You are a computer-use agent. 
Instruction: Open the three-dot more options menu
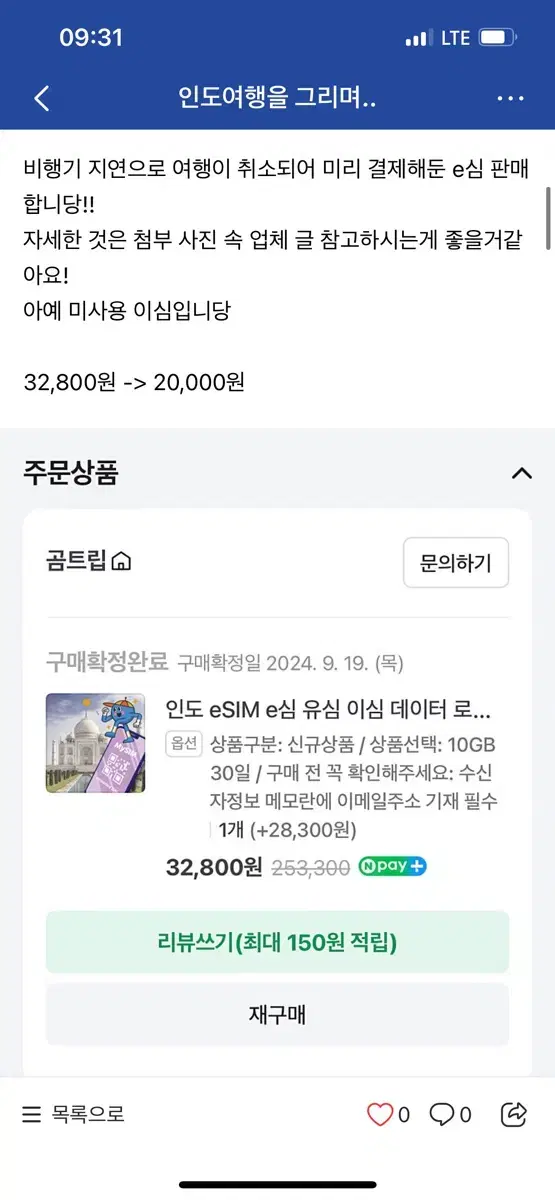click(510, 98)
